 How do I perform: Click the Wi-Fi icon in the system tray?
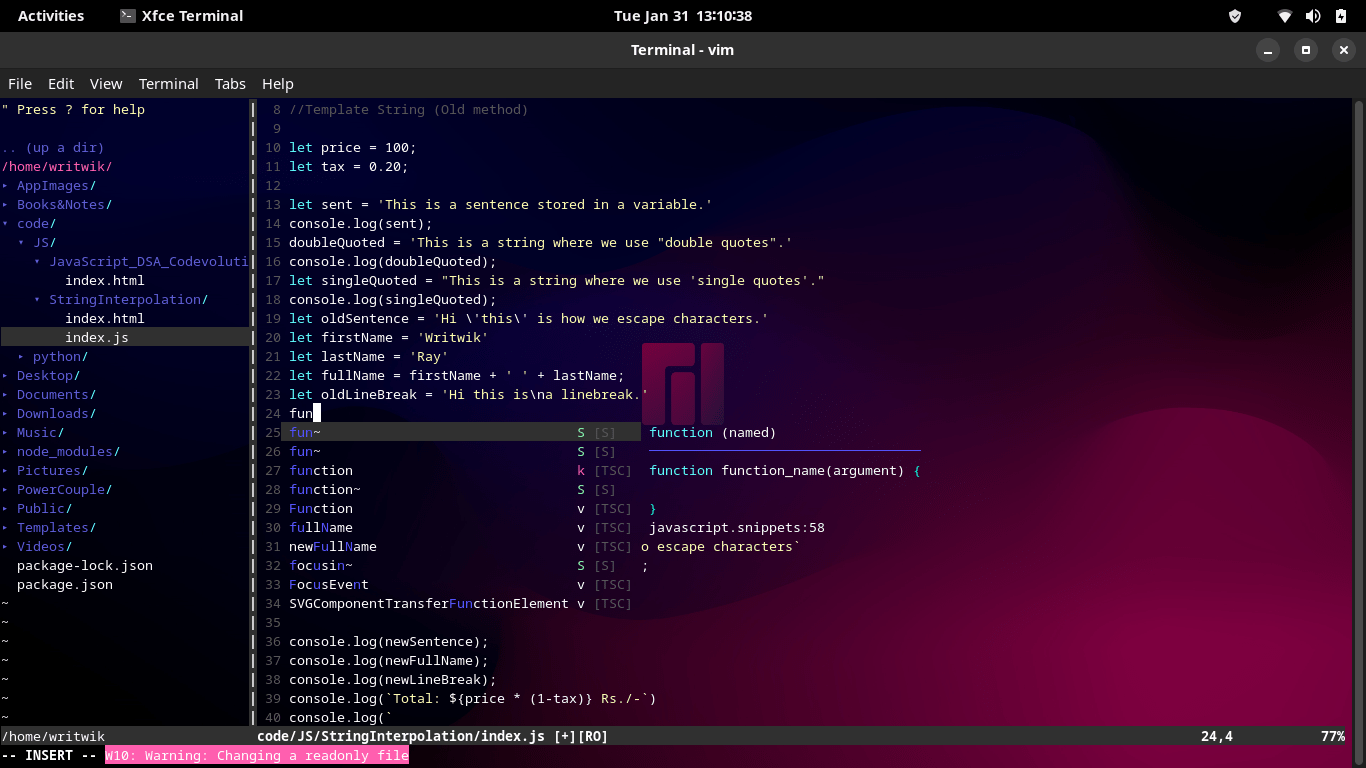point(1282,15)
